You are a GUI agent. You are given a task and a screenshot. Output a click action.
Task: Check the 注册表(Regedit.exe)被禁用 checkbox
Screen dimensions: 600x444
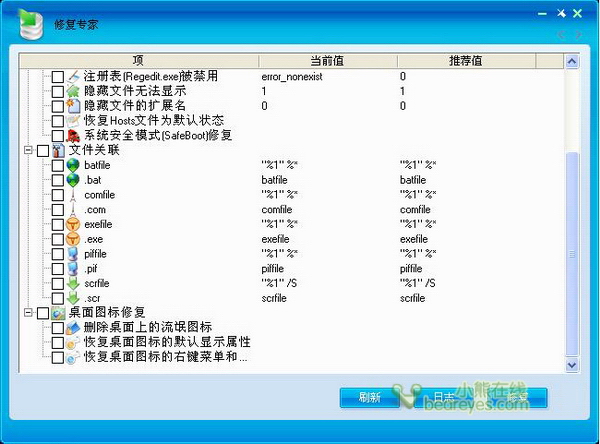point(58,77)
